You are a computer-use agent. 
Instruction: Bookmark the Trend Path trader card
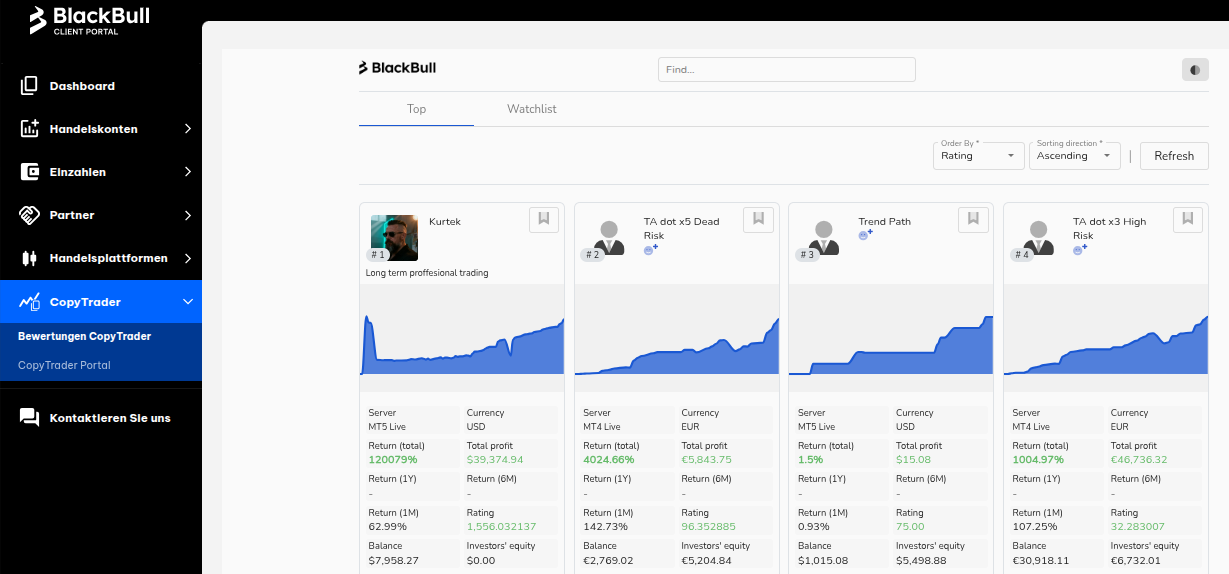973,219
